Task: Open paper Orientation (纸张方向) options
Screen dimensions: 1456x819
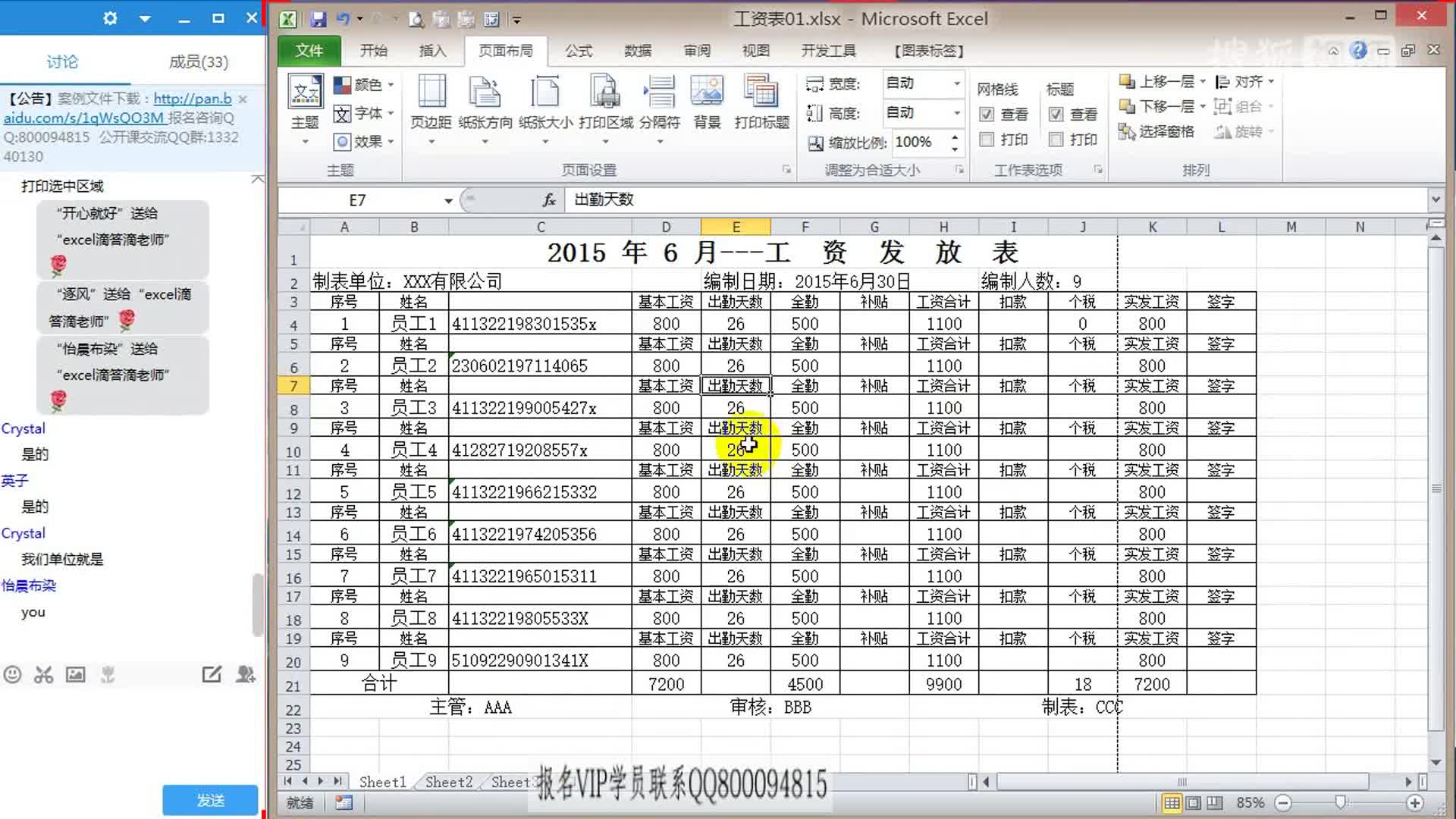Action: pos(485,111)
